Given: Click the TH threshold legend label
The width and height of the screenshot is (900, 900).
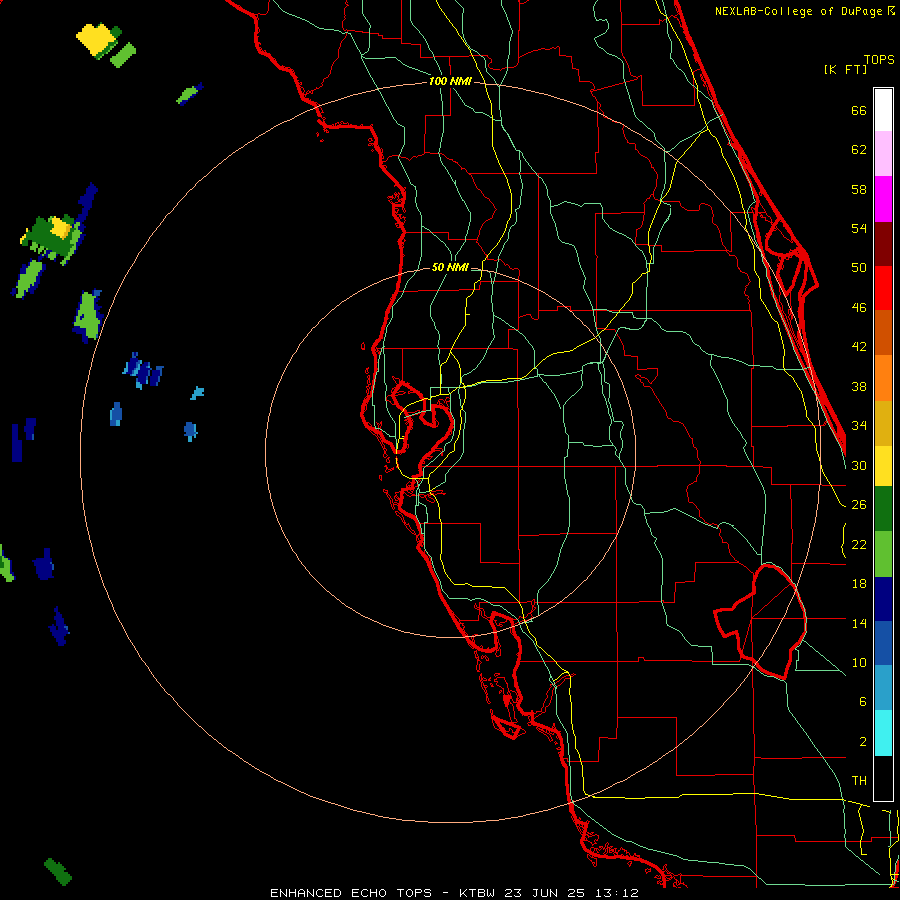Looking at the screenshot, I should (x=859, y=780).
